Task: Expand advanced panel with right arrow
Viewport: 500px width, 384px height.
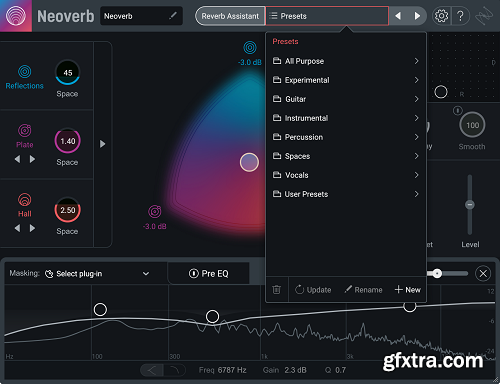Action: point(103,144)
